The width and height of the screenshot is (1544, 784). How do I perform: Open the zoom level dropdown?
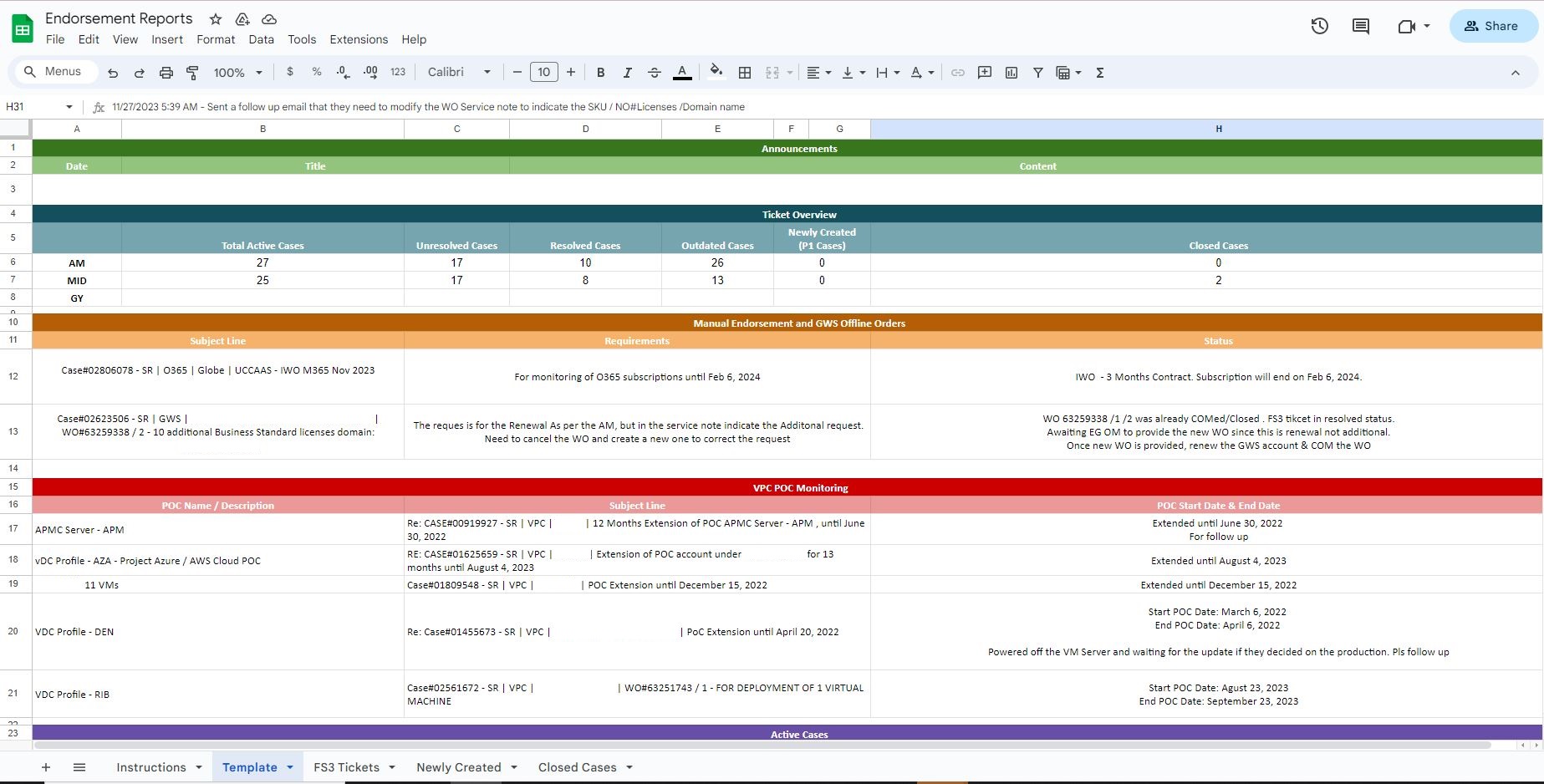tap(238, 73)
